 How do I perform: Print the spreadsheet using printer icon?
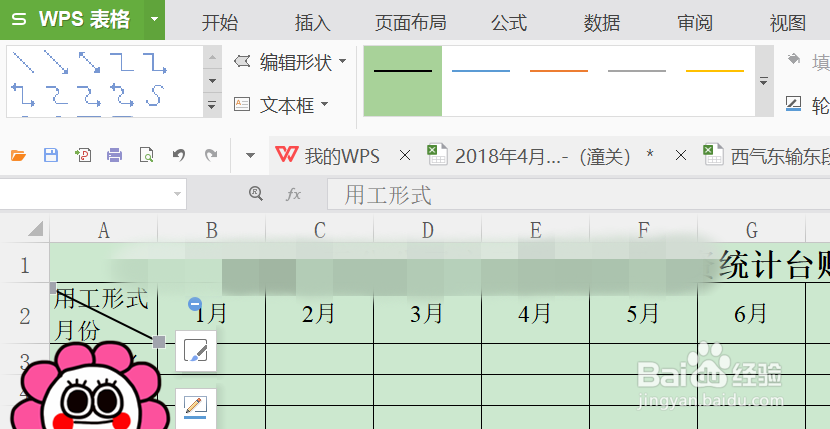pyautogui.click(x=114, y=155)
